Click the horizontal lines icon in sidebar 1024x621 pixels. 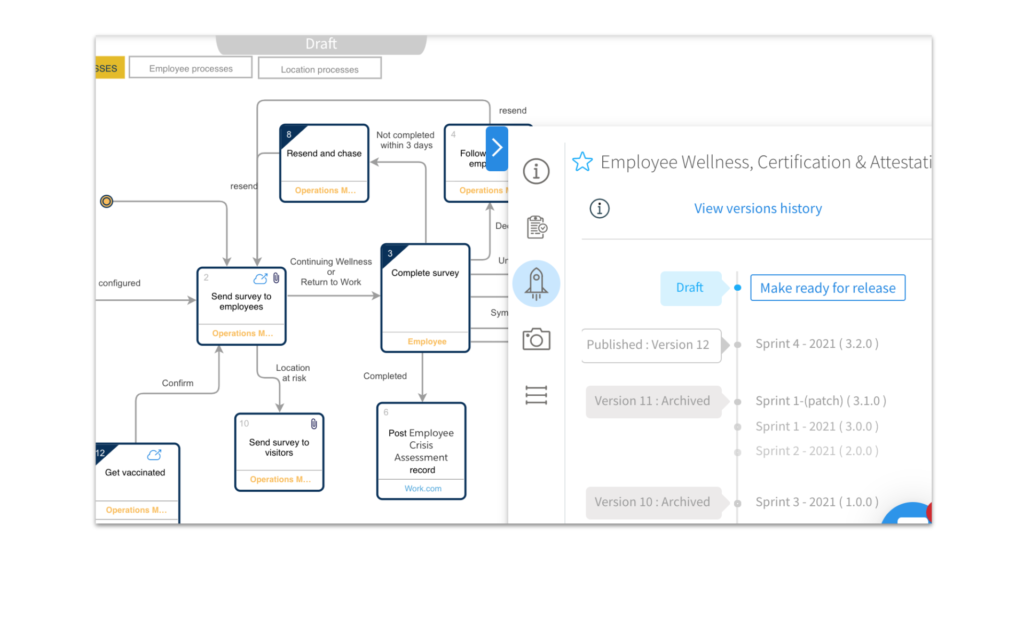pos(536,396)
